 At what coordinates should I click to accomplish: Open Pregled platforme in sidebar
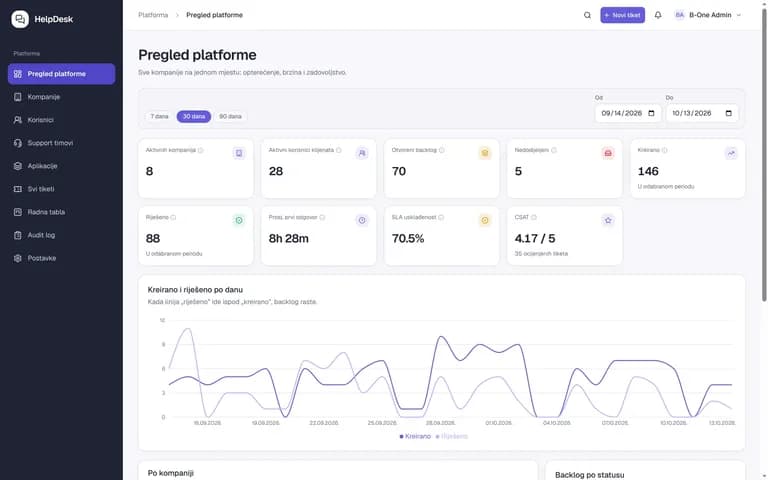pos(62,74)
